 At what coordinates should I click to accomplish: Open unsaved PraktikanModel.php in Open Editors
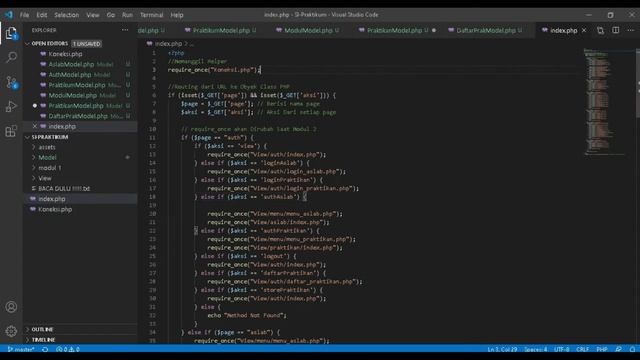click(76, 106)
